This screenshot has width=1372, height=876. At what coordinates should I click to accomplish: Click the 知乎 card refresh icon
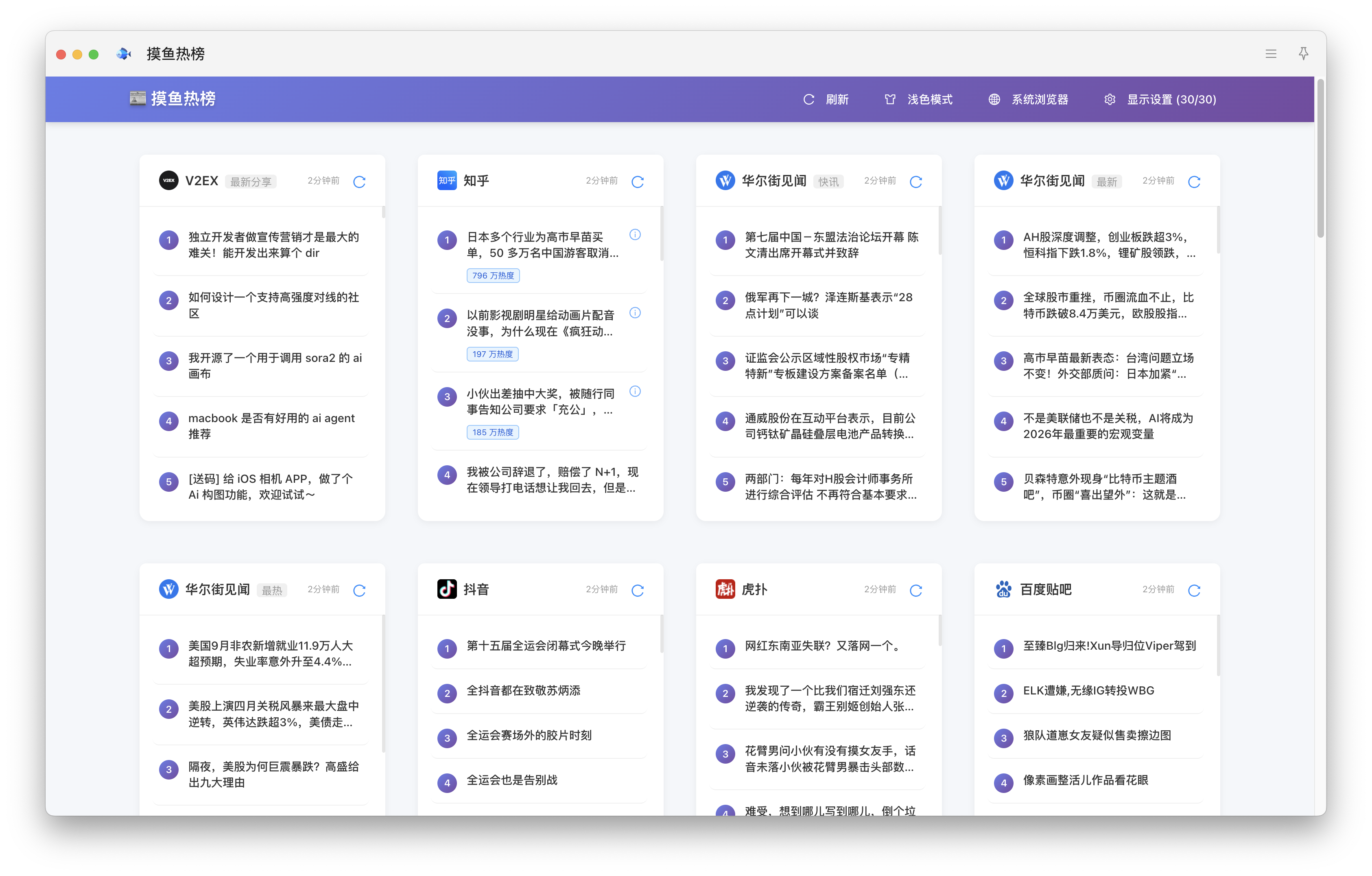[x=637, y=182]
